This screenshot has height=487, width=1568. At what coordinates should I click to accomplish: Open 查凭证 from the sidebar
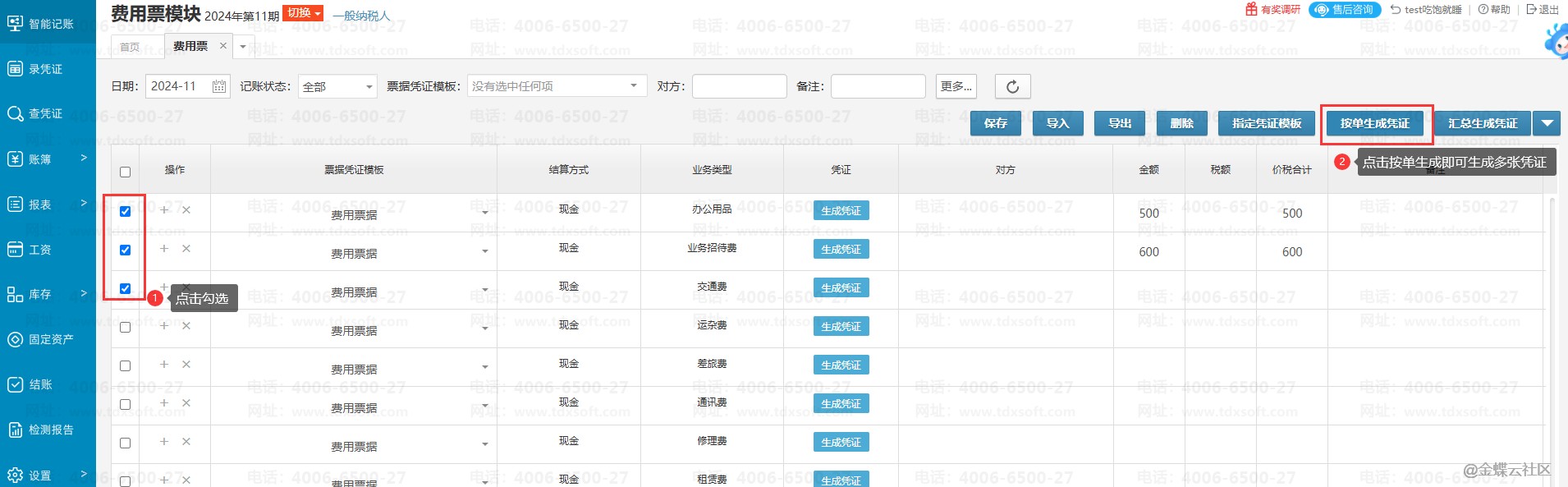(x=46, y=113)
